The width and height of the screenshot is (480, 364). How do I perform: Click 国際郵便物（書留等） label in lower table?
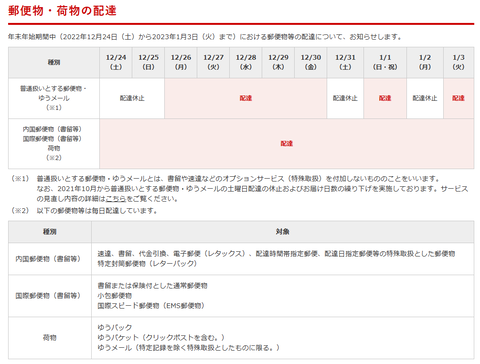[x=49, y=296]
